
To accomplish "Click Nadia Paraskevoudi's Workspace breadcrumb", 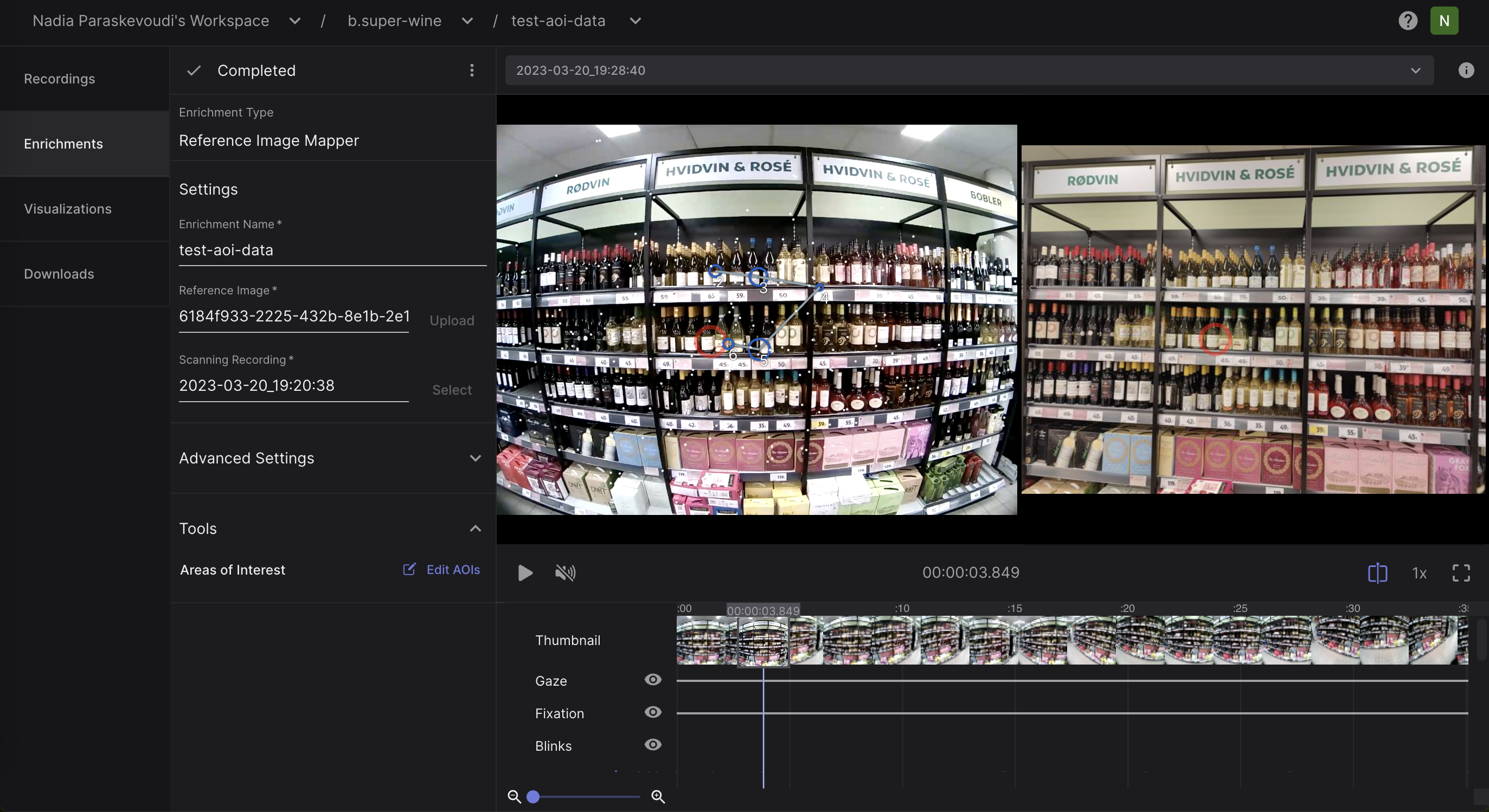I will coord(150,21).
